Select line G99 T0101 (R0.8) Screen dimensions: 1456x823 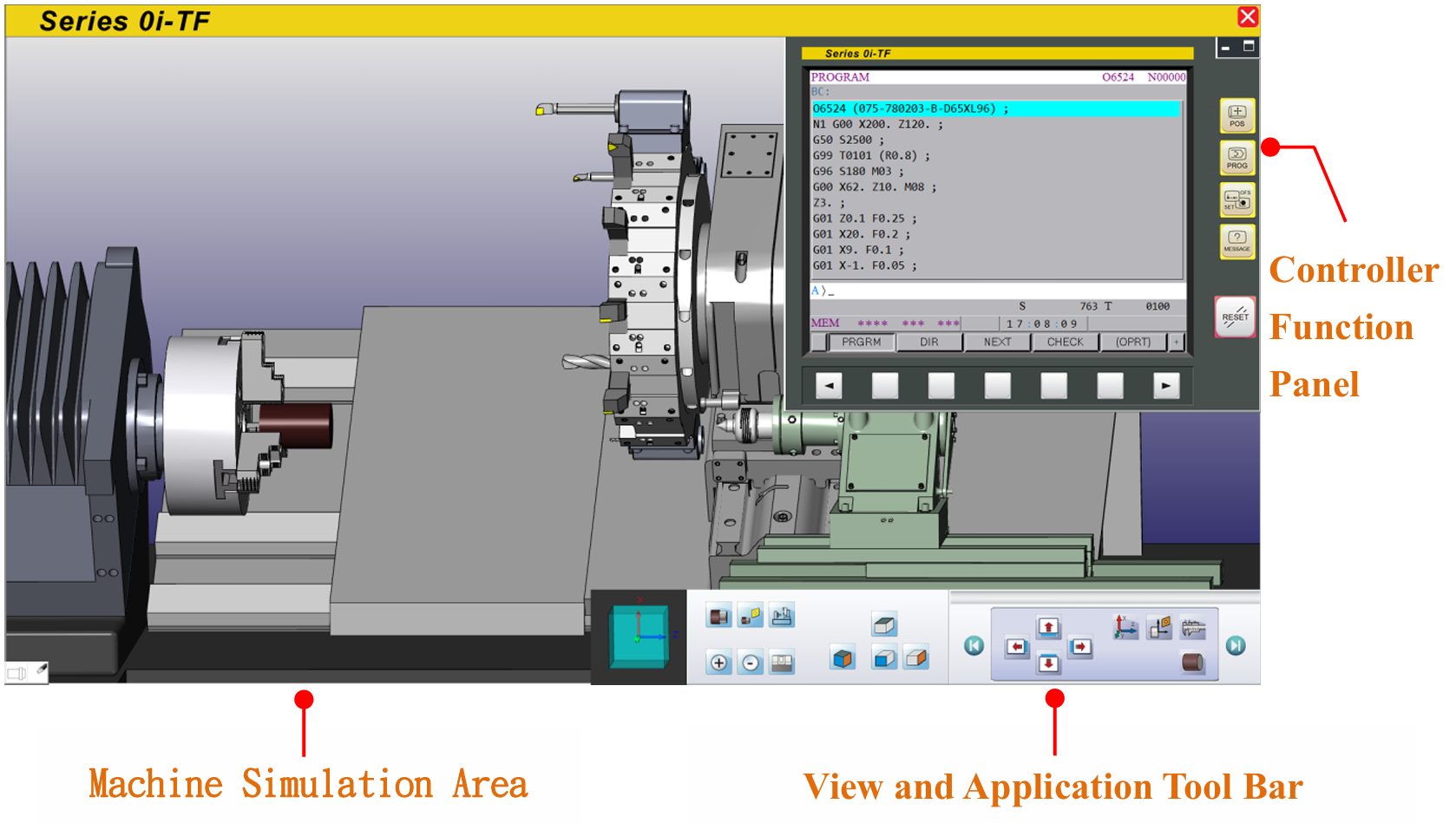870,155
